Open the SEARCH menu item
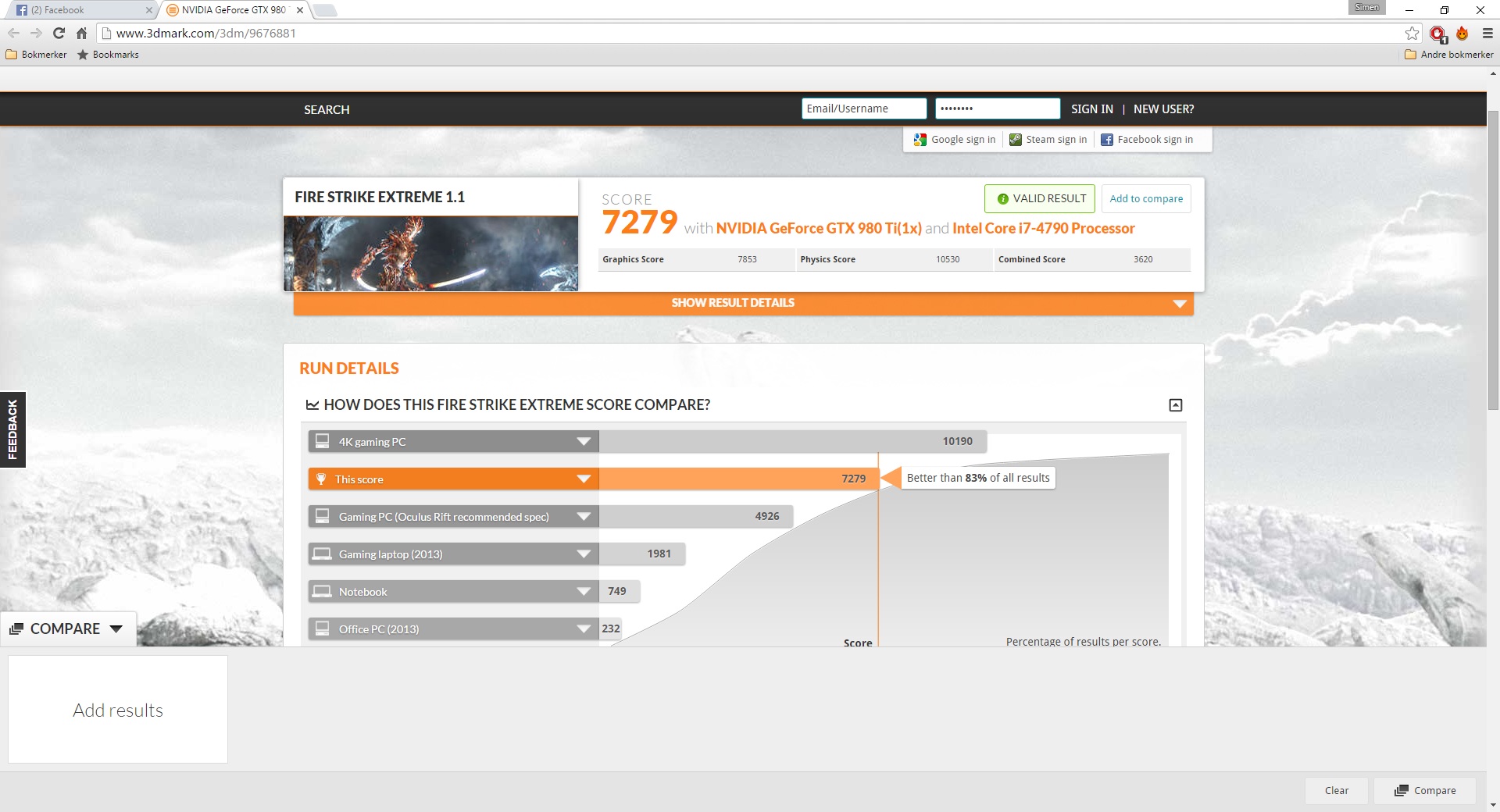Screen dimensions: 1500x812 327,110
